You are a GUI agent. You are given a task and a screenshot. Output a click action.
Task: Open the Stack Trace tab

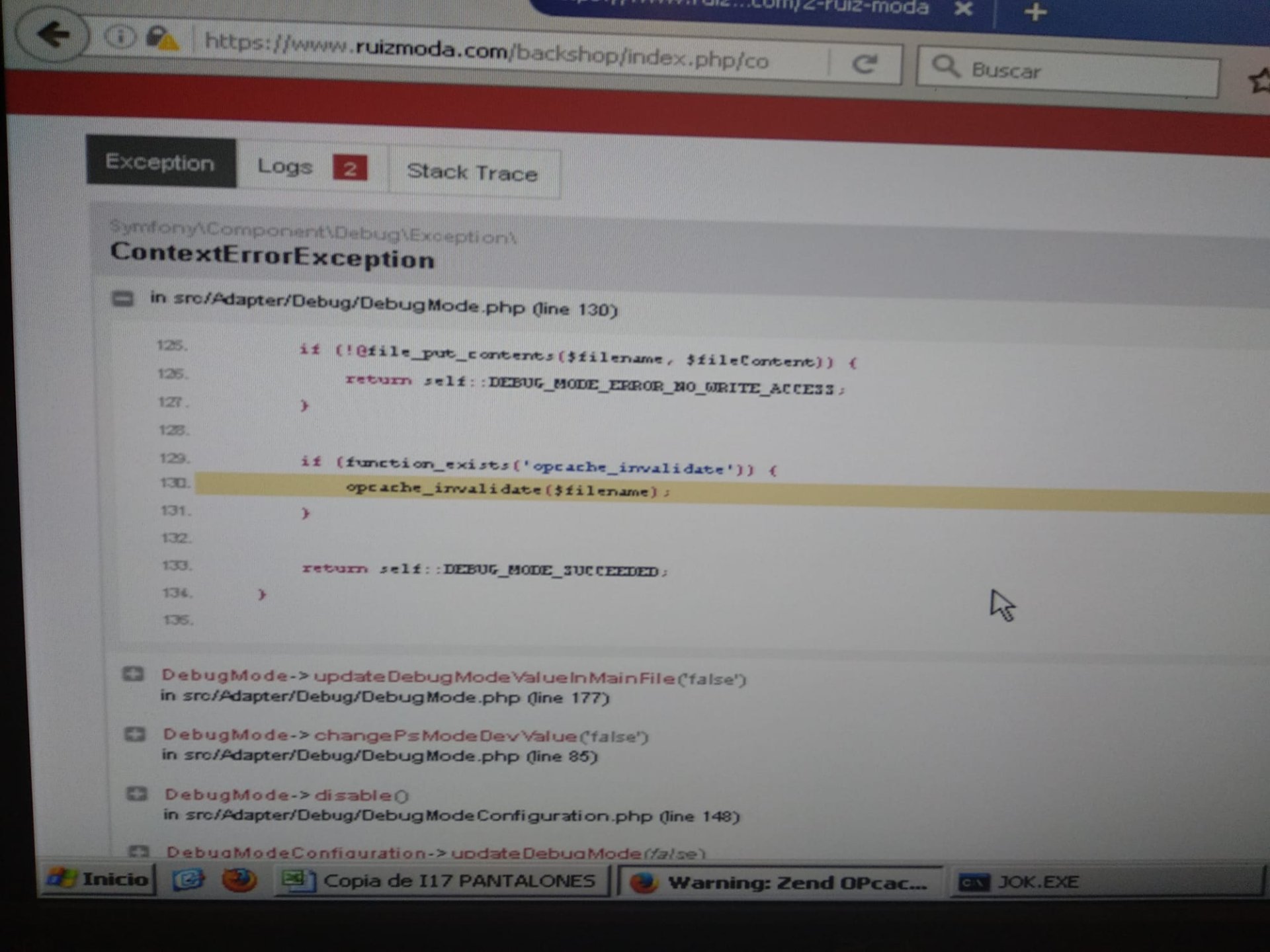472,173
